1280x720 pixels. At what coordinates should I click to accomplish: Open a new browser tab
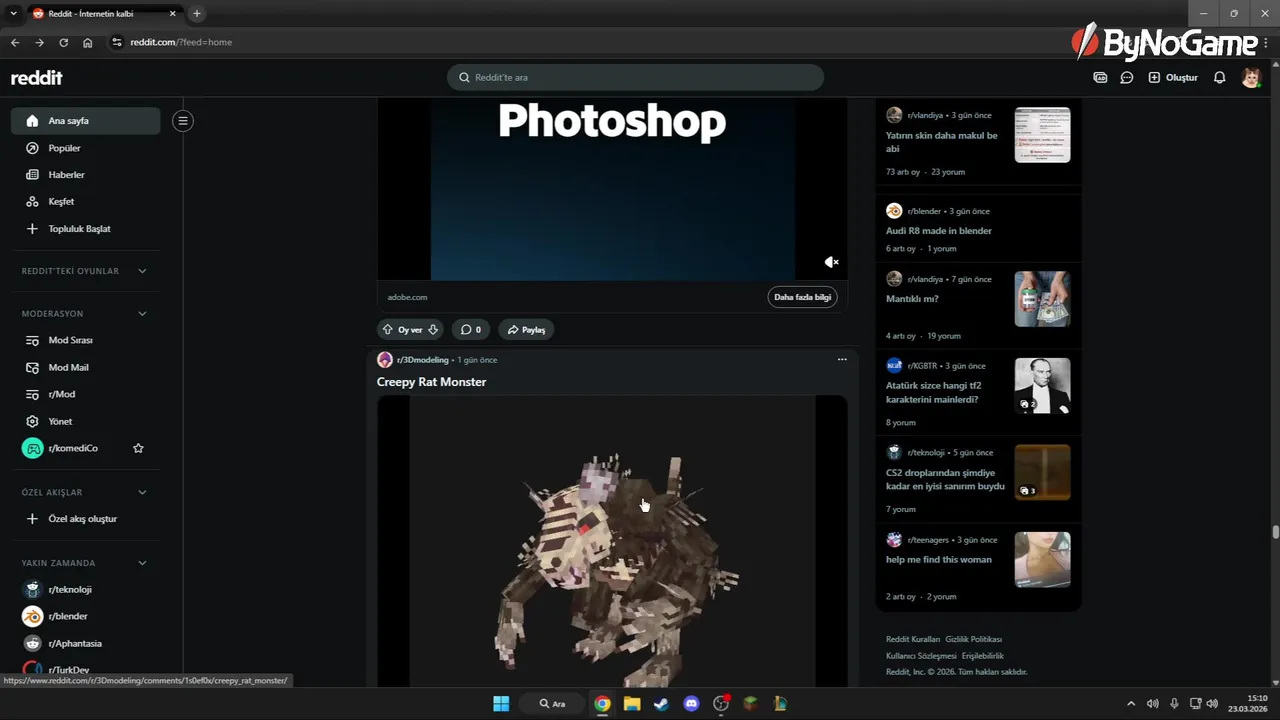point(197,14)
